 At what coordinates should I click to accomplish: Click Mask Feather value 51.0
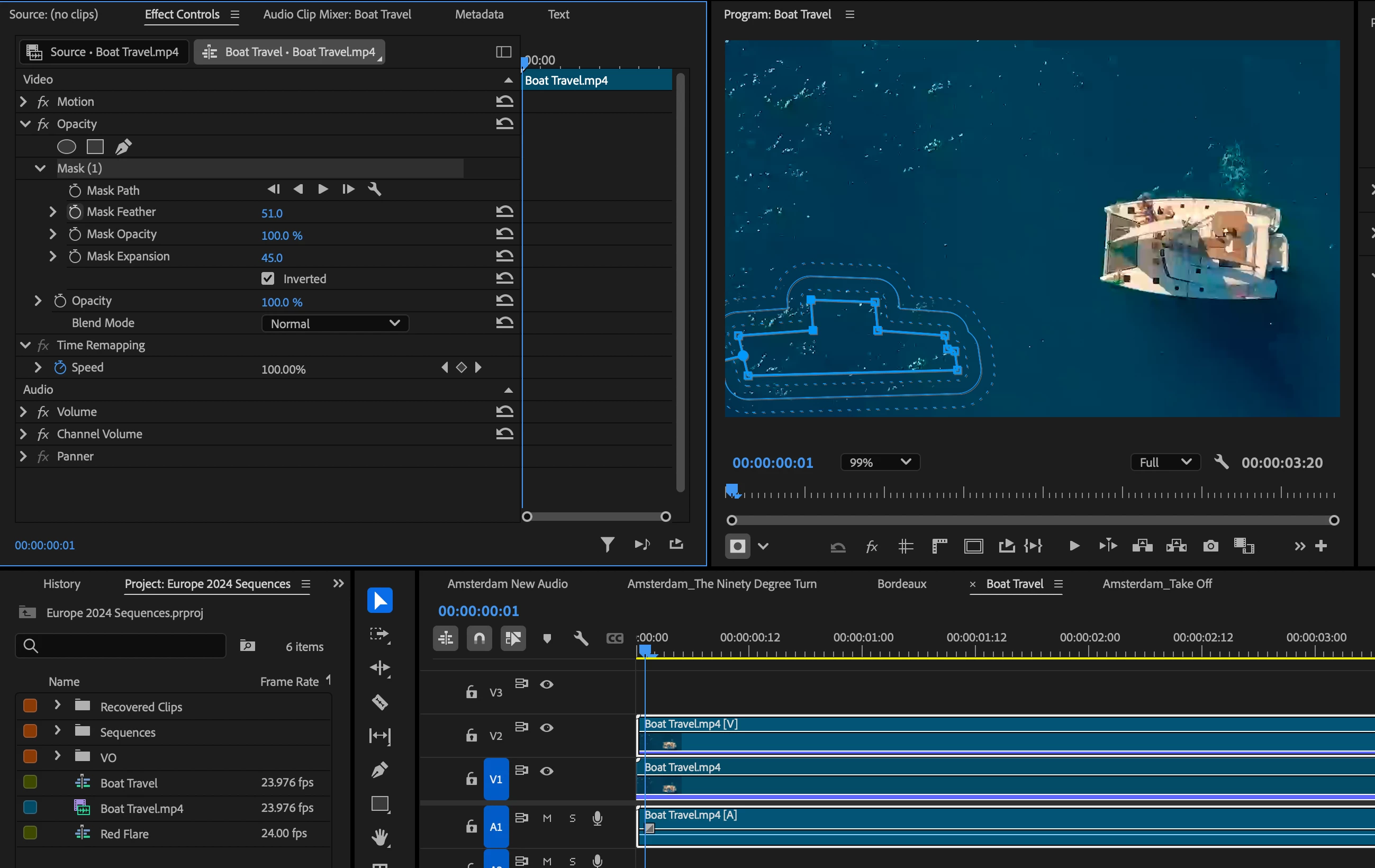(272, 213)
